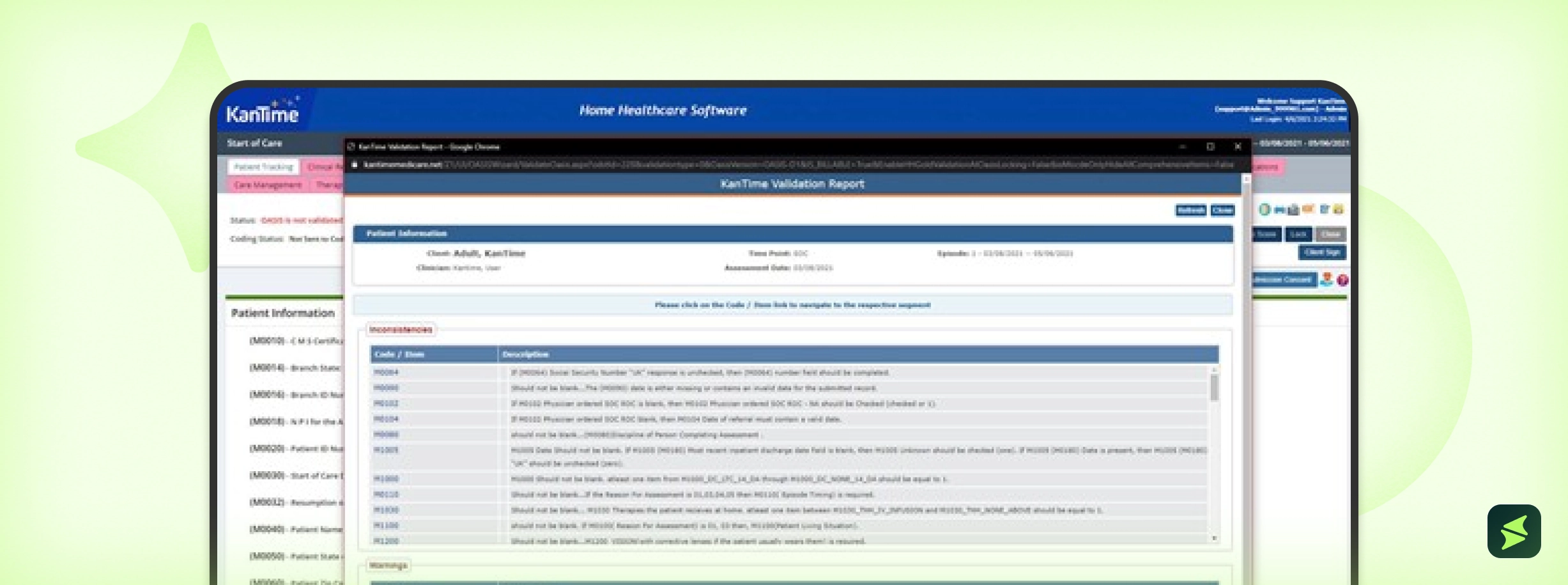Click the Lock button in Start of Care page
Viewport: 1568px width, 585px height.
(x=1298, y=235)
